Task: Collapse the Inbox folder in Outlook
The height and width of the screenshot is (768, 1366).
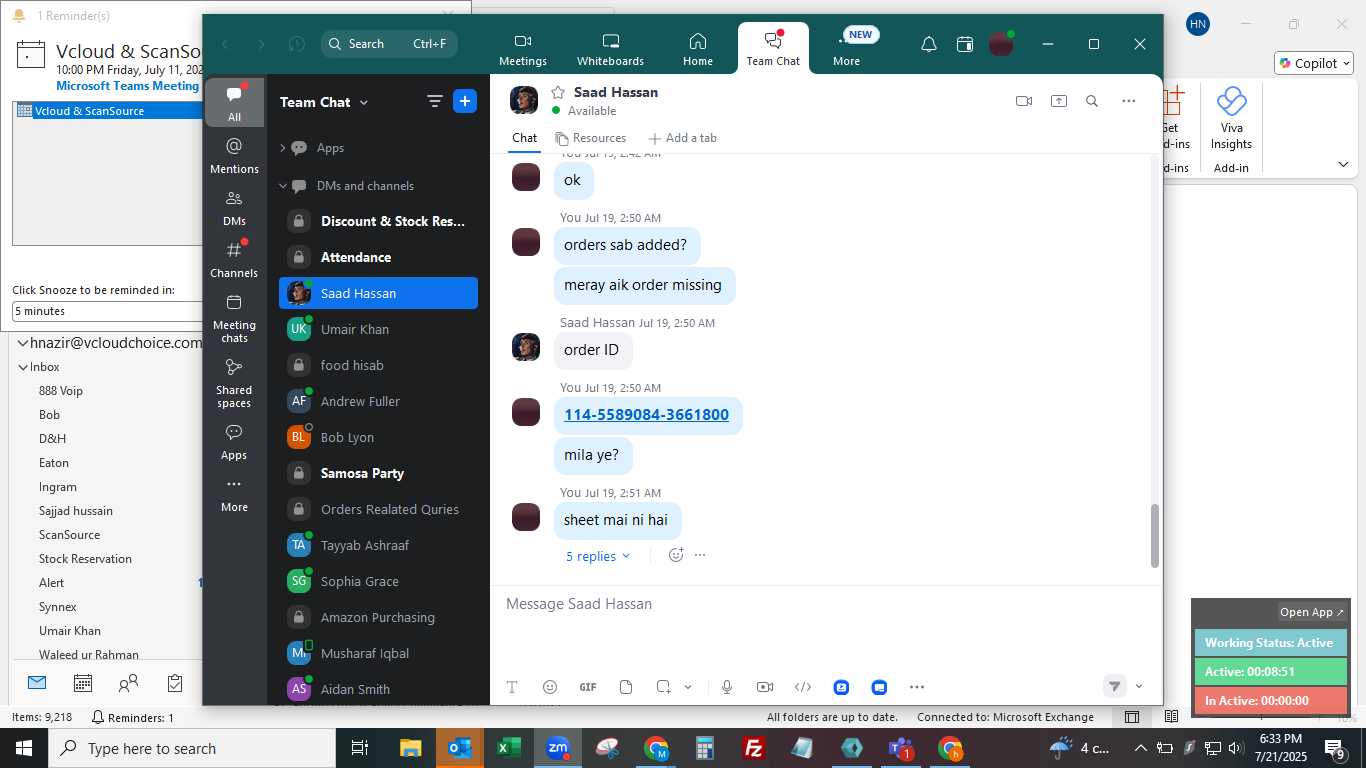Action: [23, 367]
